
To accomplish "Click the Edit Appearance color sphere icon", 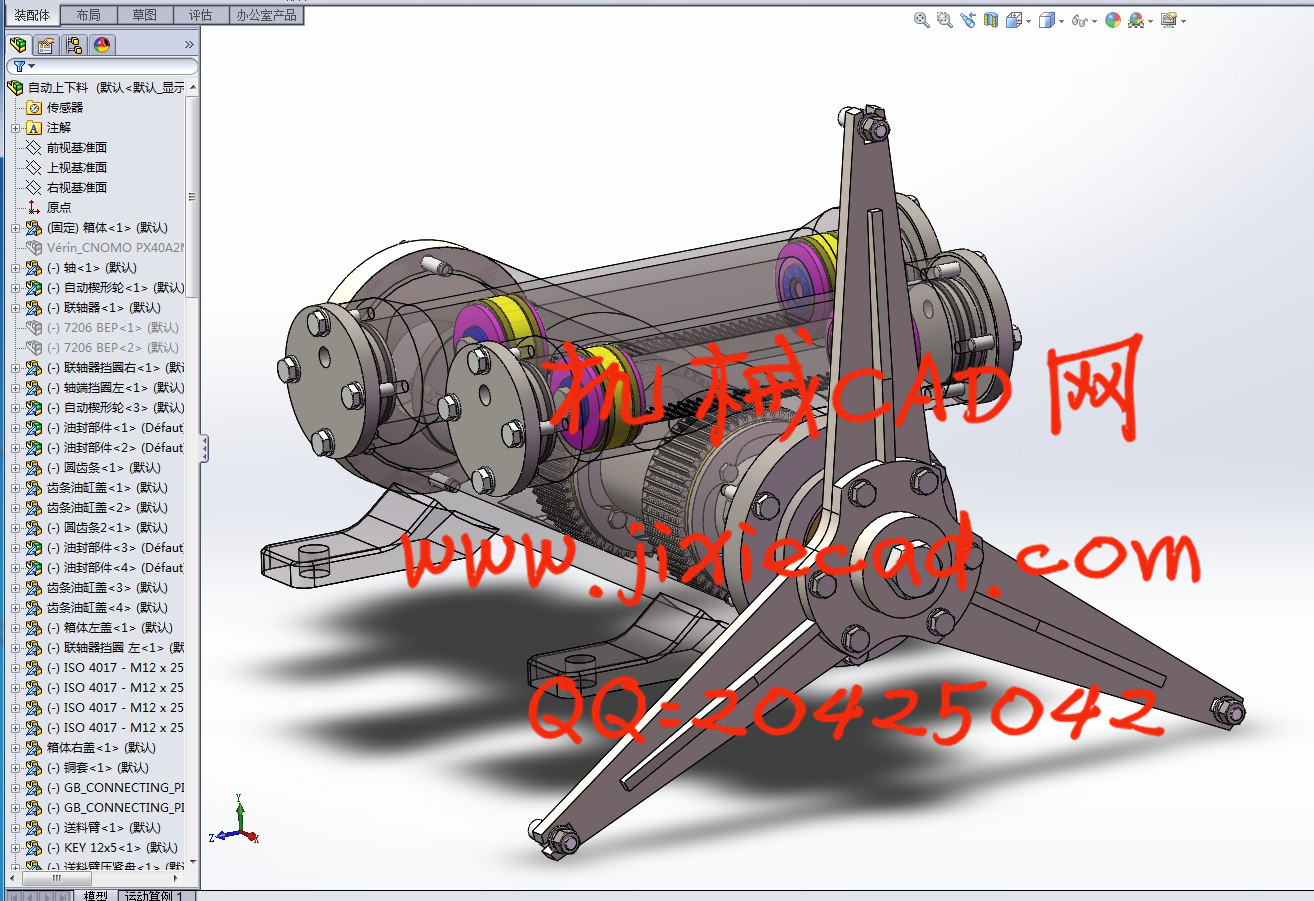I will pos(1112,20).
